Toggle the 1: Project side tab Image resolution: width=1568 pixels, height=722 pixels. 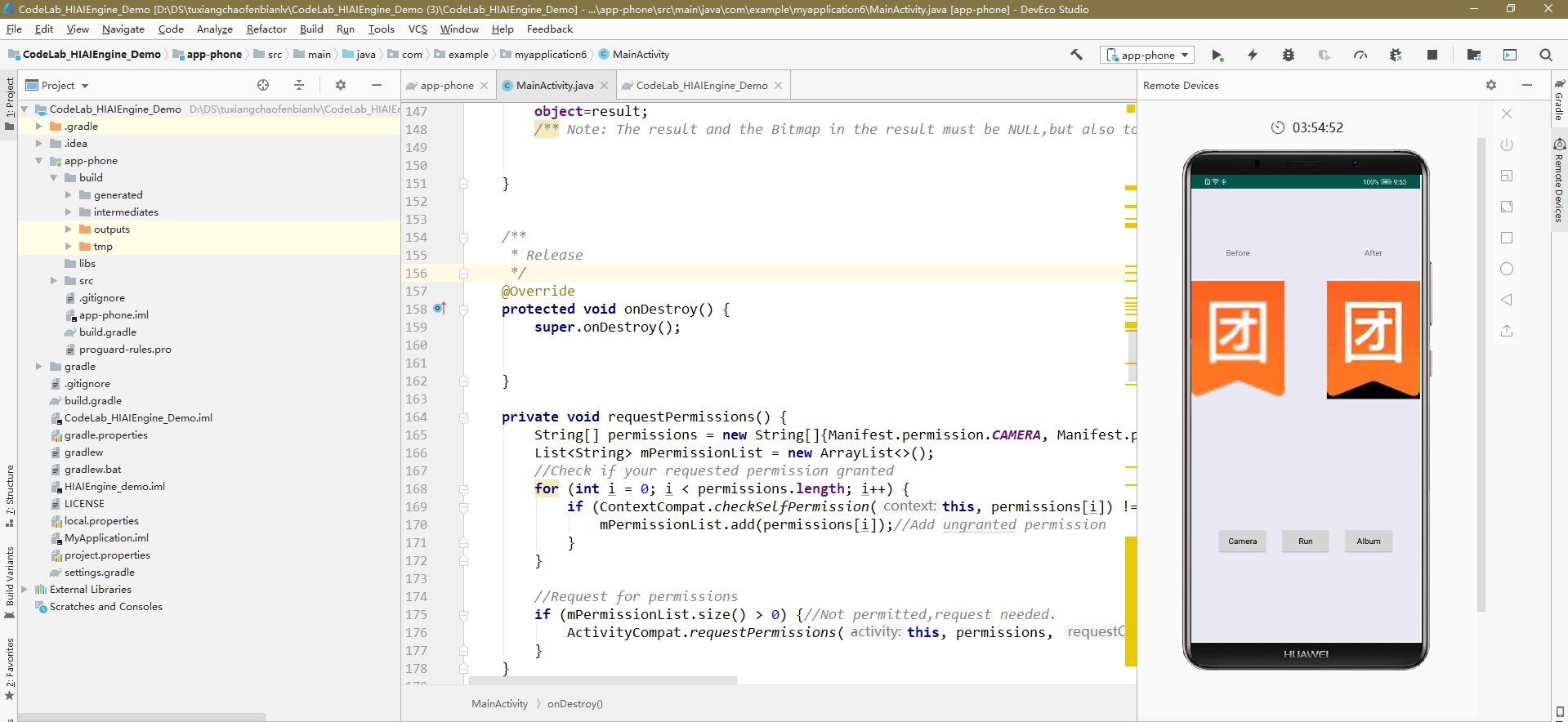(x=10, y=105)
